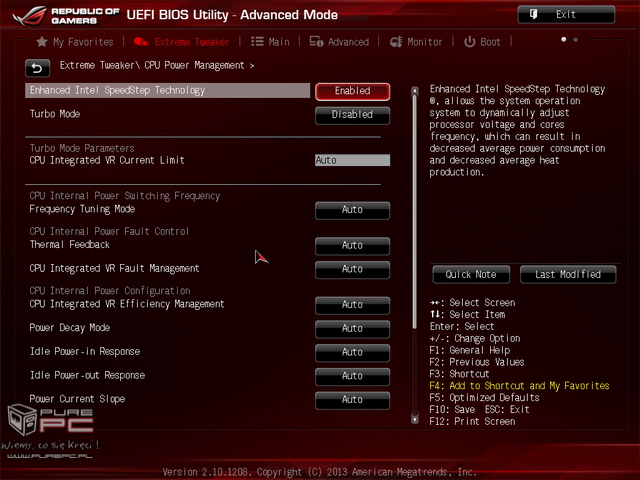Click CPU Integrated VR Current Limit field

tap(353, 160)
